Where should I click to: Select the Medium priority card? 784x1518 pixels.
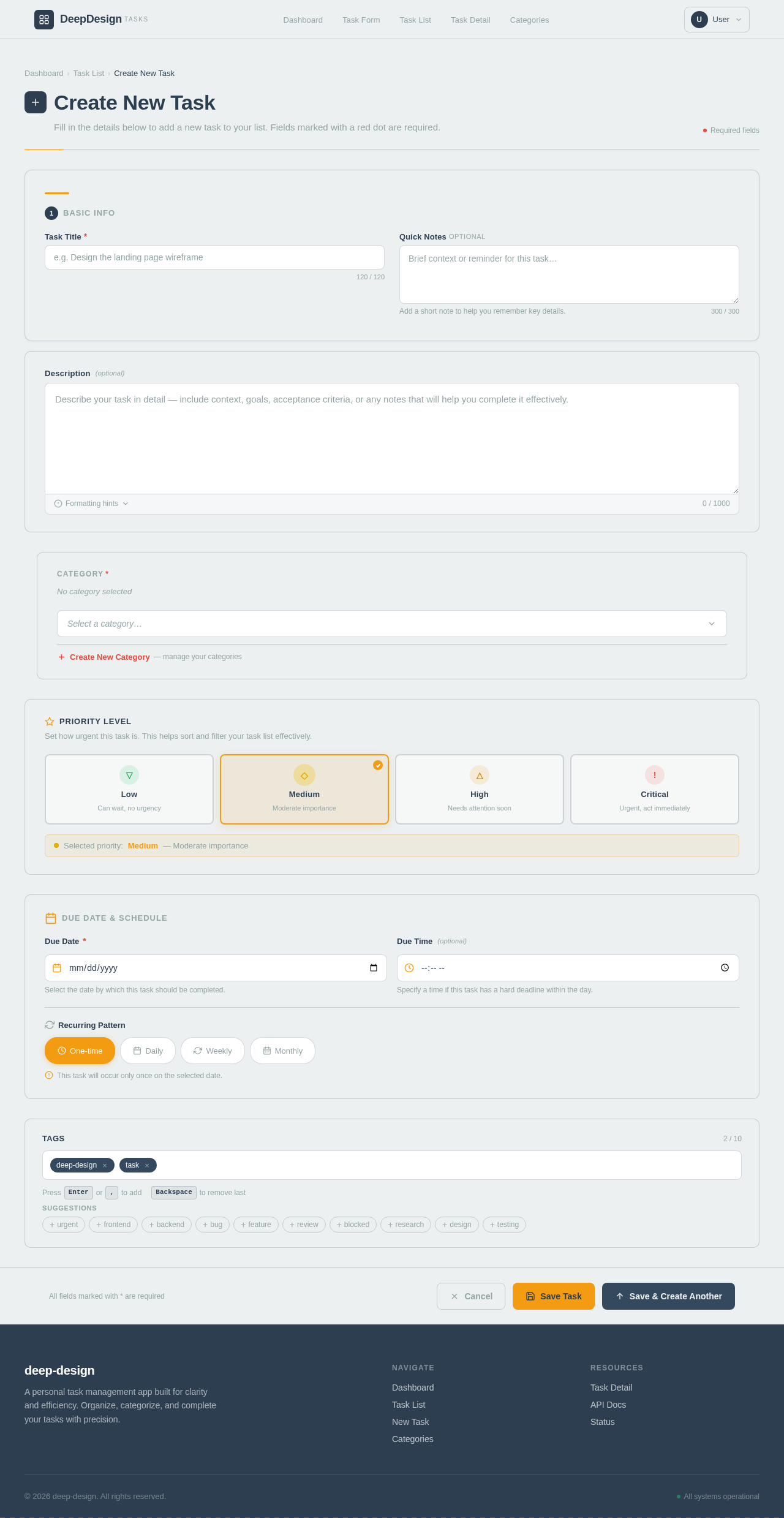304,789
